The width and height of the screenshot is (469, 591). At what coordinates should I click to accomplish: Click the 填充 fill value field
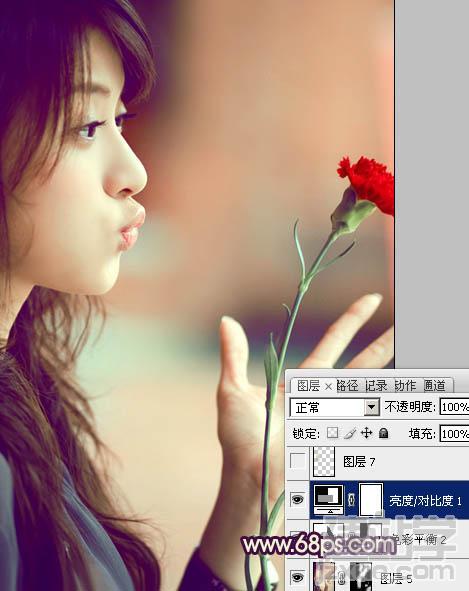pos(454,433)
